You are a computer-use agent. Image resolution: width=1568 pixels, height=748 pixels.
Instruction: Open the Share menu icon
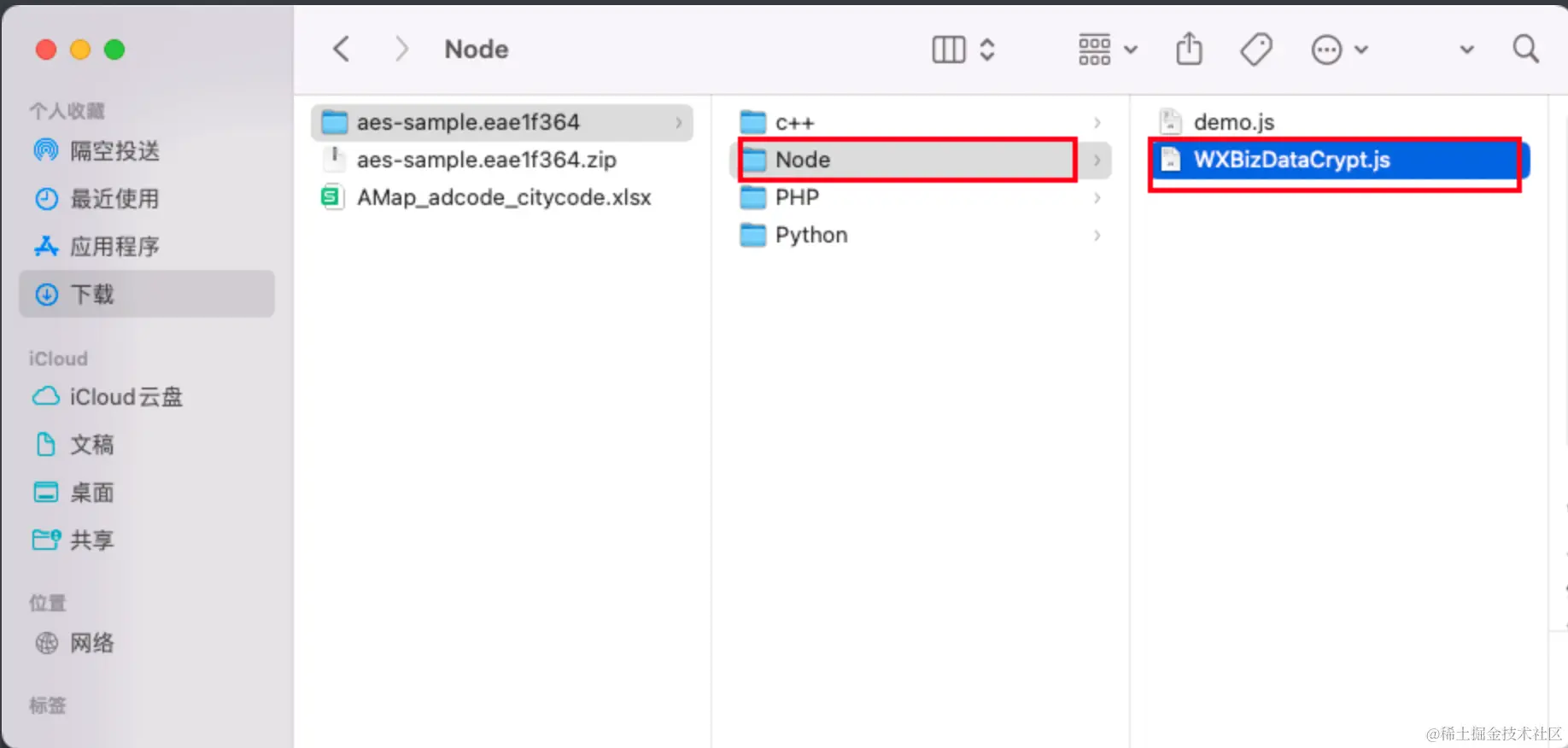click(x=1189, y=50)
